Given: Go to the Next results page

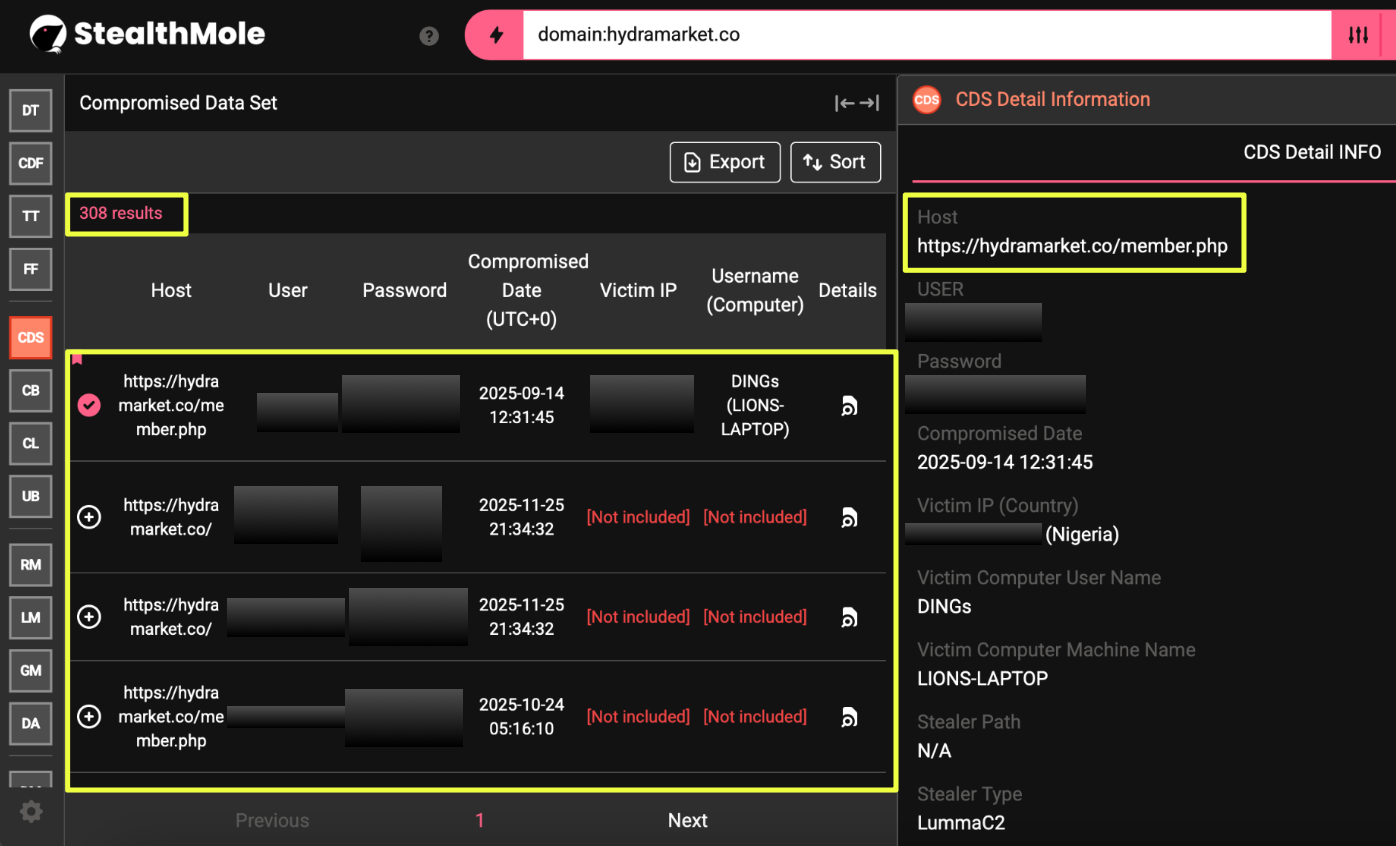Looking at the screenshot, I should 687,820.
